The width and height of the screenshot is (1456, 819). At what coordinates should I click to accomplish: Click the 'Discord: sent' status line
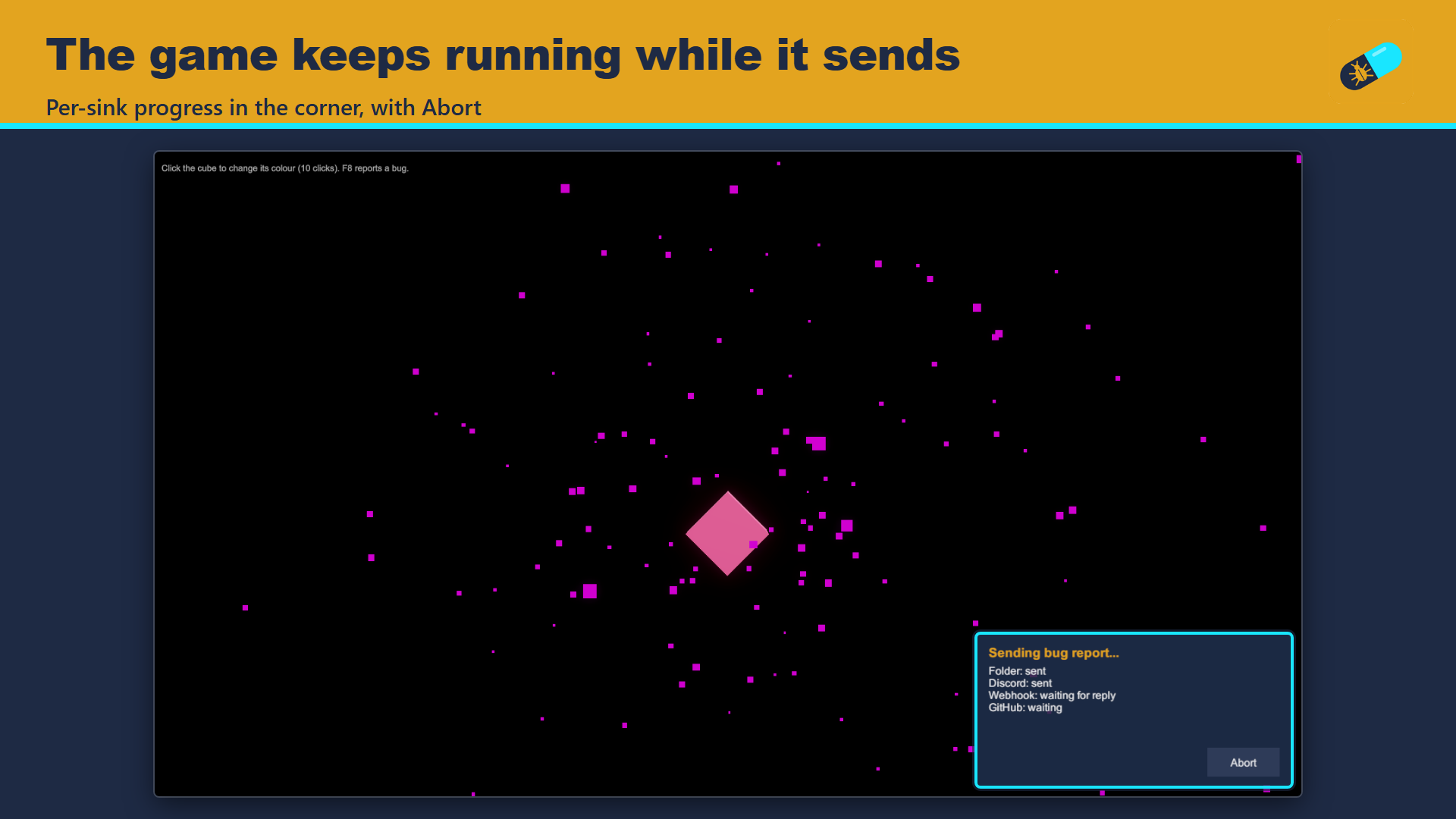(1020, 683)
